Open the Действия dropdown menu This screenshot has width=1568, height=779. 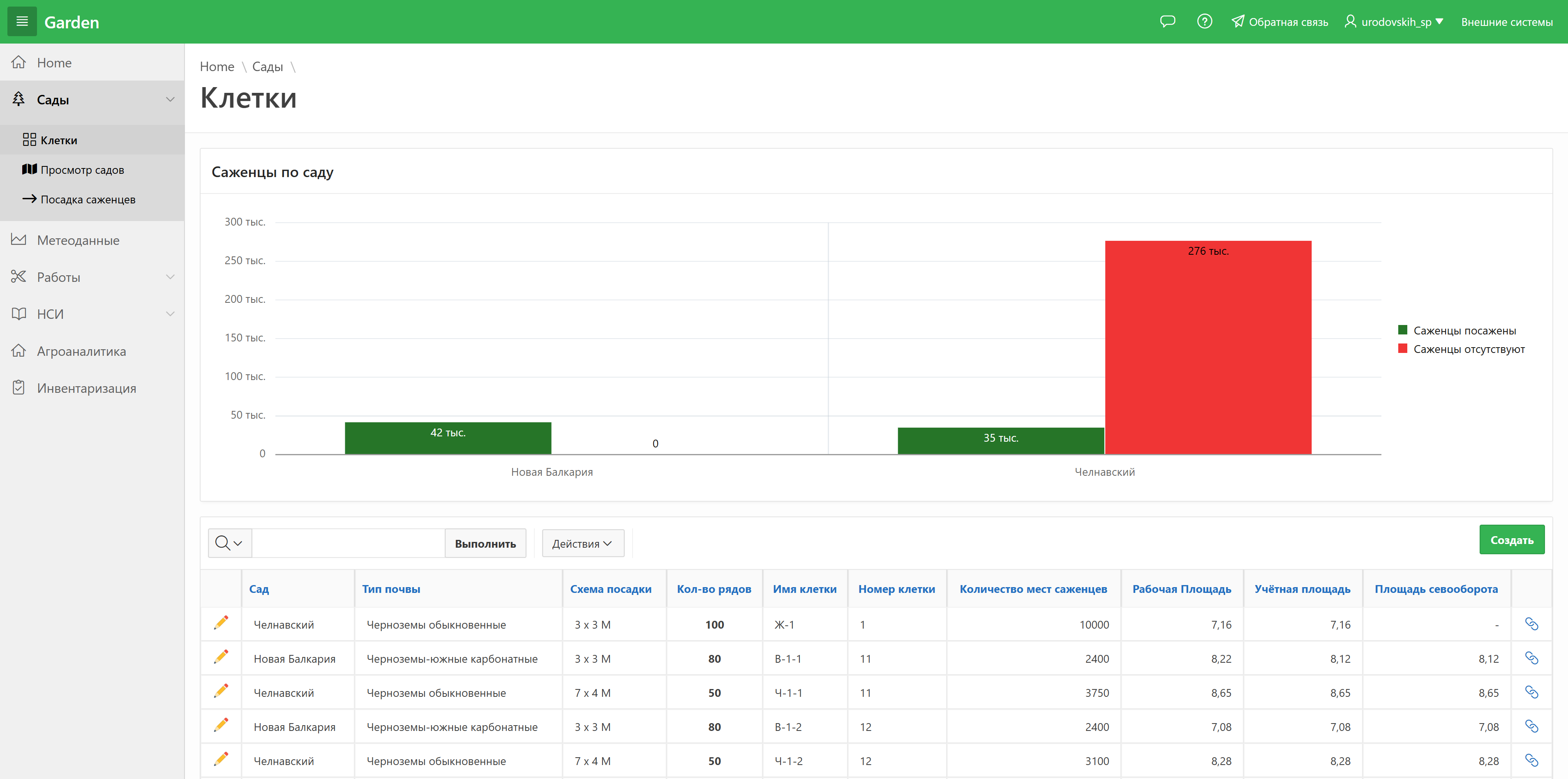coord(582,544)
